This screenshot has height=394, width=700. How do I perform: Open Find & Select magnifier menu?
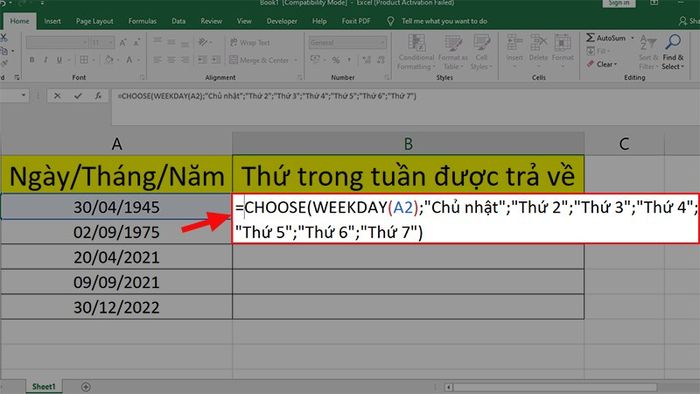pos(673,52)
